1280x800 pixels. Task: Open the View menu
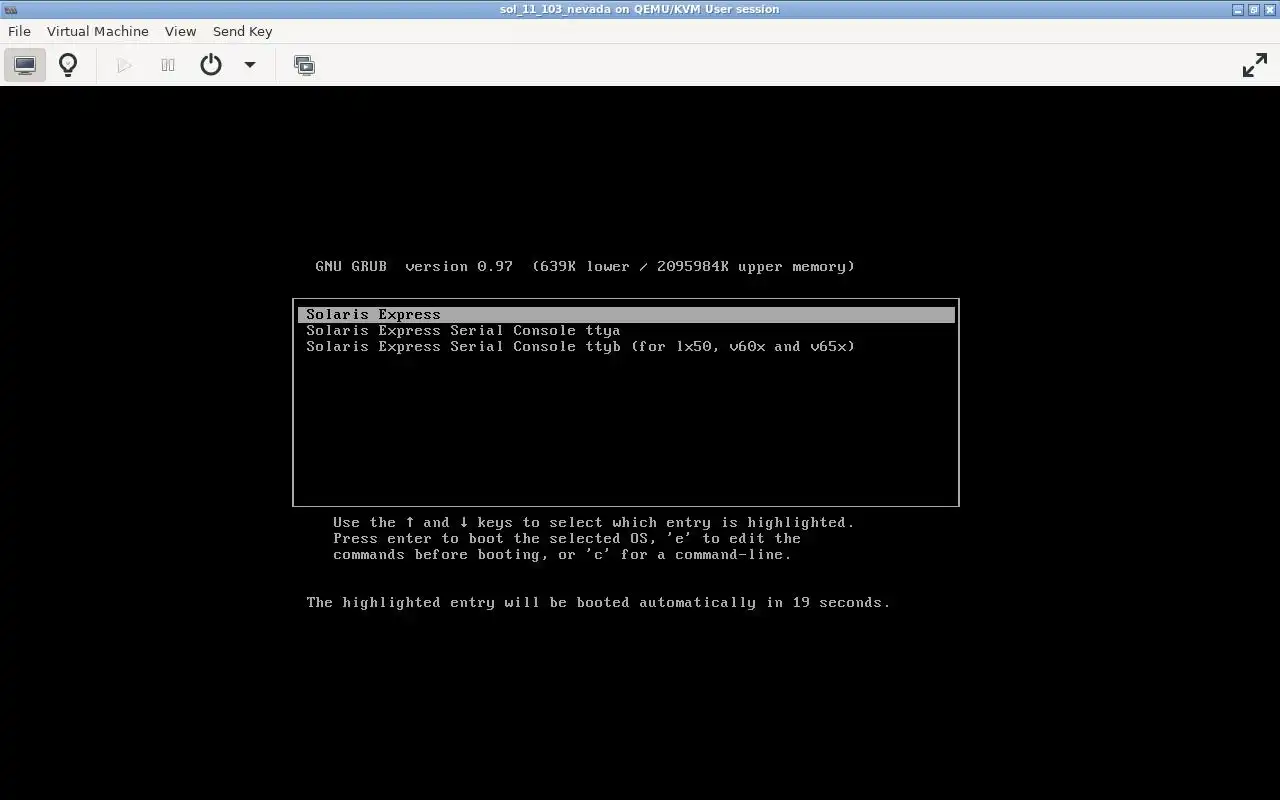pyautogui.click(x=180, y=31)
